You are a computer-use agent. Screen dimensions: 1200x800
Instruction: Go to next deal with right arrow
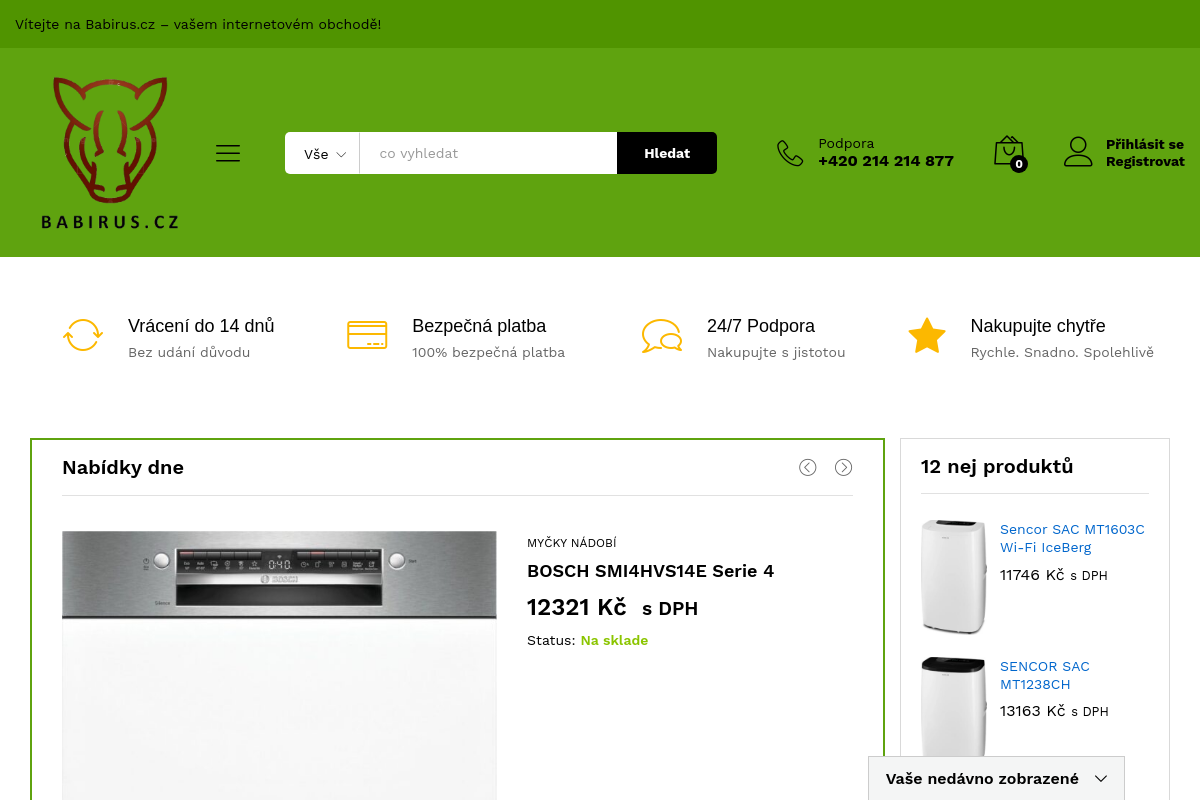844,467
